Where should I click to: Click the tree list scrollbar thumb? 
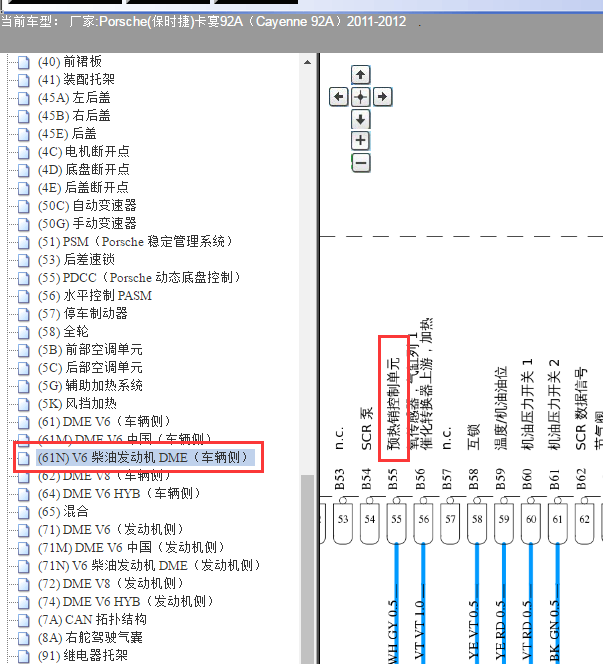coord(307,569)
